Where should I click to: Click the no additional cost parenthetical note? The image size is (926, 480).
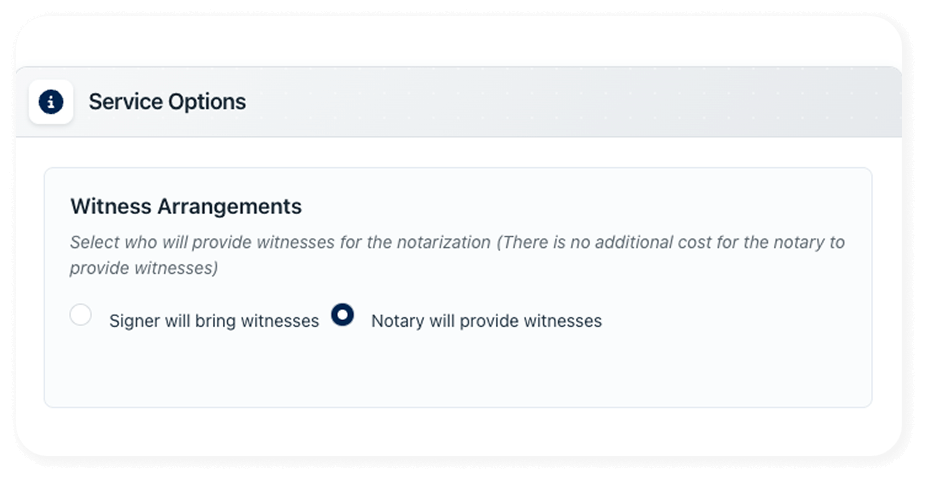pyautogui.click(x=458, y=255)
